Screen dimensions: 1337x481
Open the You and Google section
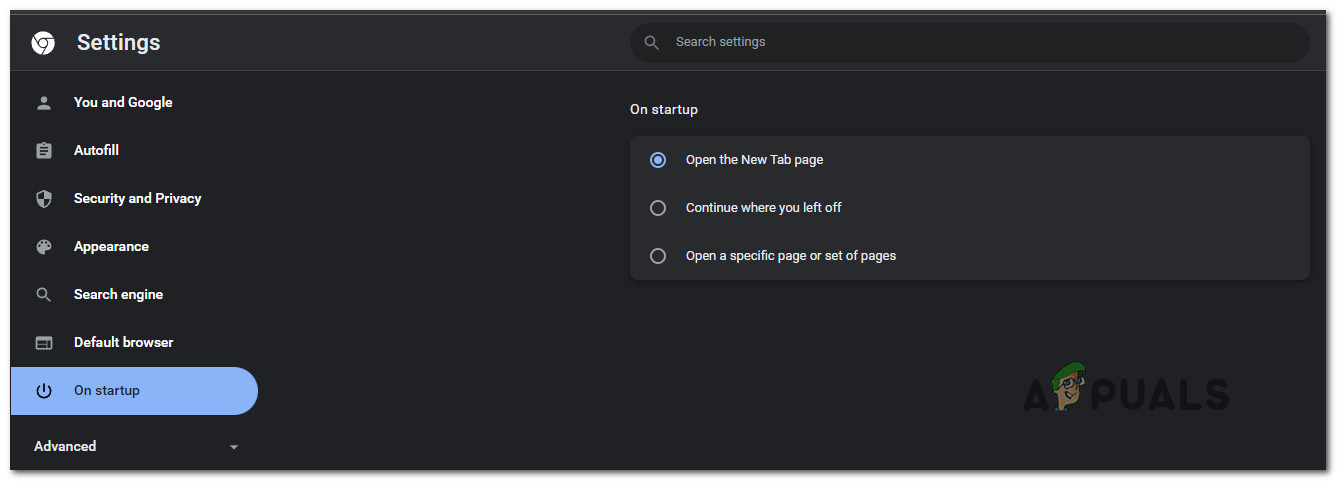point(123,103)
